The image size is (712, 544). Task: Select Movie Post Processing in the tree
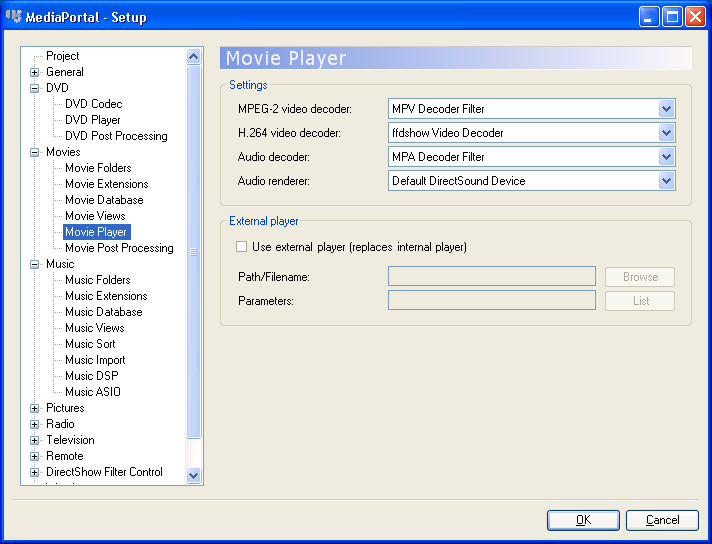pos(119,248)
